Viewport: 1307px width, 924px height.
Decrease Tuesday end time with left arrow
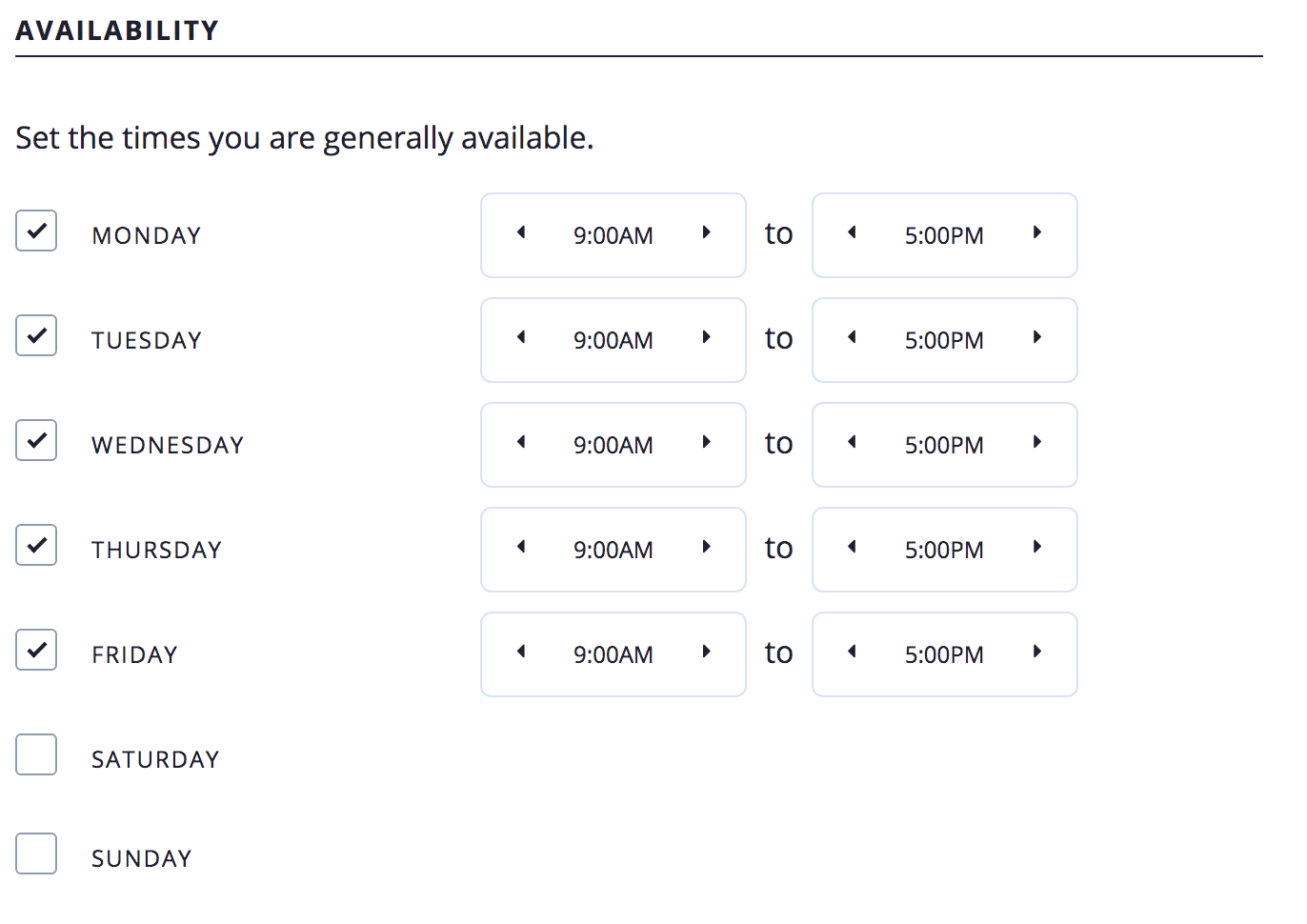(853, 337)
